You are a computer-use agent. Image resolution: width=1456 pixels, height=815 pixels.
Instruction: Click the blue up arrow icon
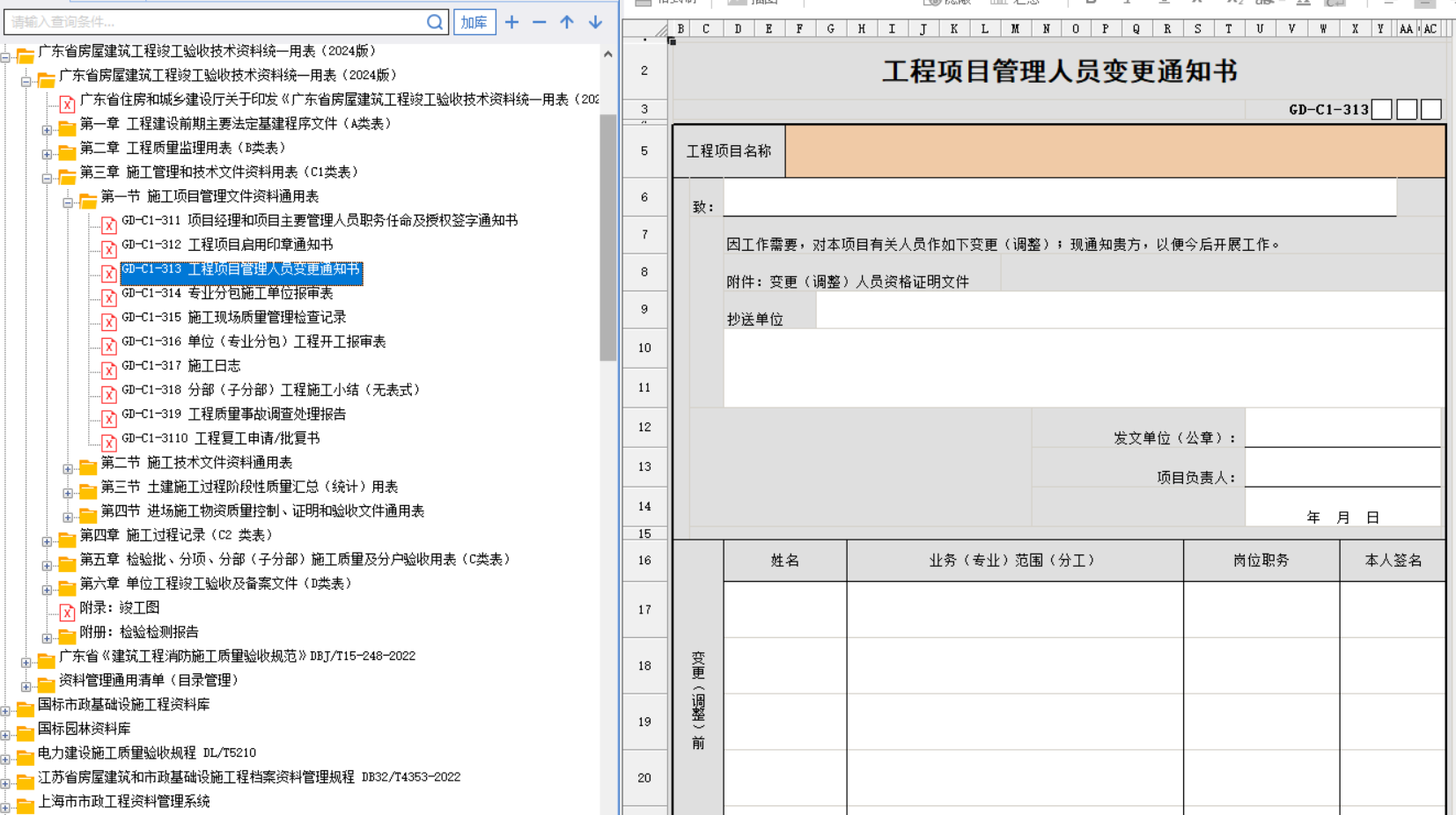click(x=567, y=22)
